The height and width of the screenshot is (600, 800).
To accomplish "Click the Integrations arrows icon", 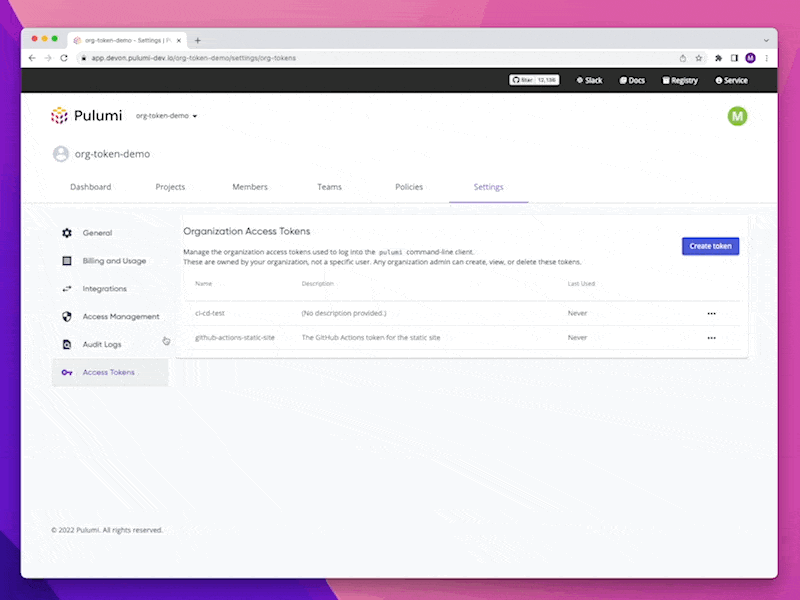I will 67,289.
